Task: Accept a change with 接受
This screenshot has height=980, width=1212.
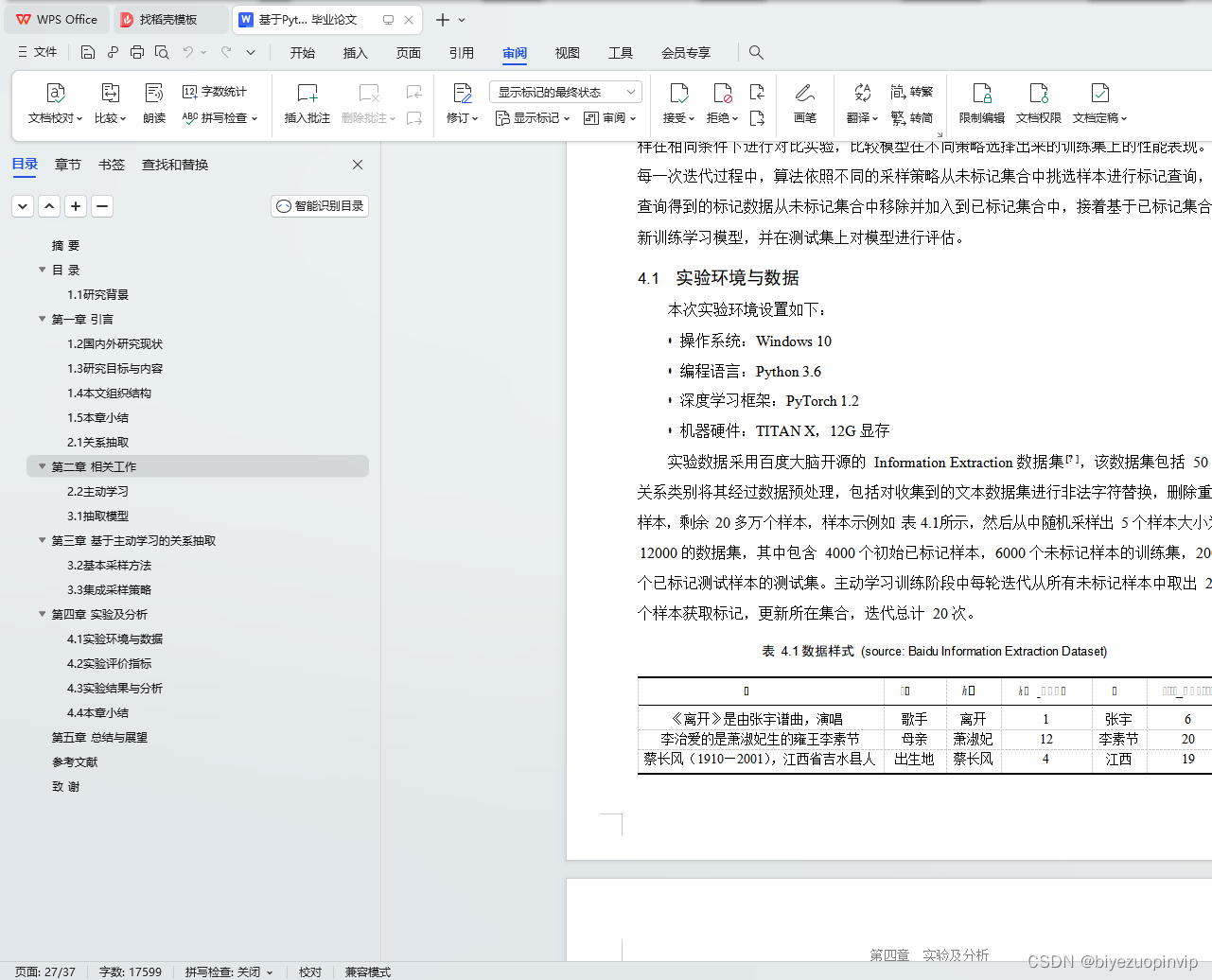Action: [x=678, y=102]
